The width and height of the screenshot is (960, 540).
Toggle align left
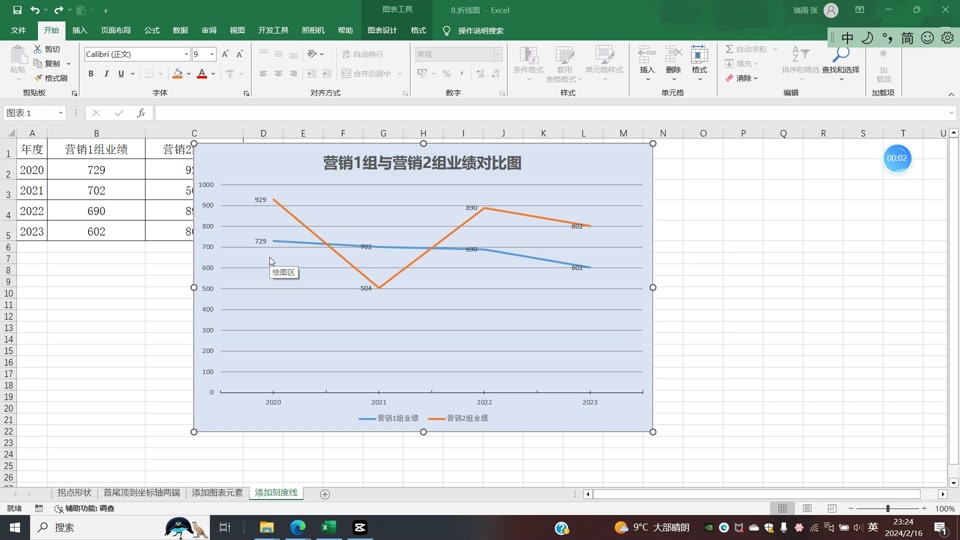(x=263, y=73)
